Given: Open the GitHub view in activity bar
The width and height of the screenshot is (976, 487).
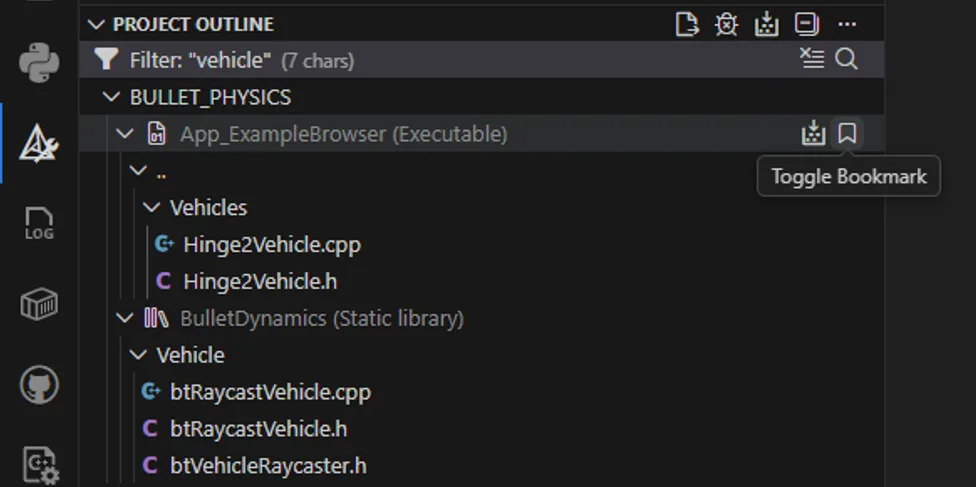Looking at the screenshot, I should click(x=39, y=385).
